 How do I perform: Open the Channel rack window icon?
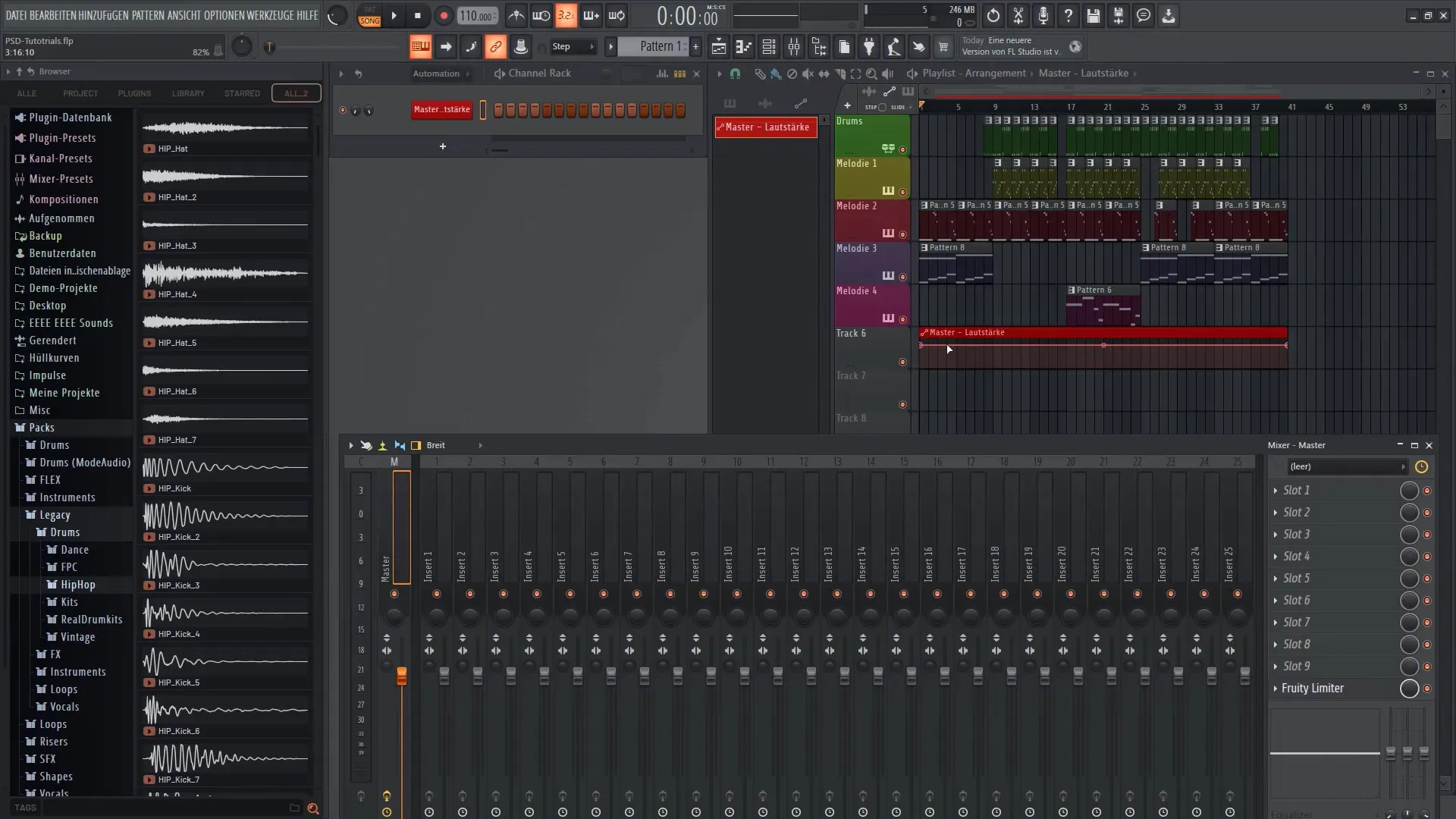click(769, 47)
